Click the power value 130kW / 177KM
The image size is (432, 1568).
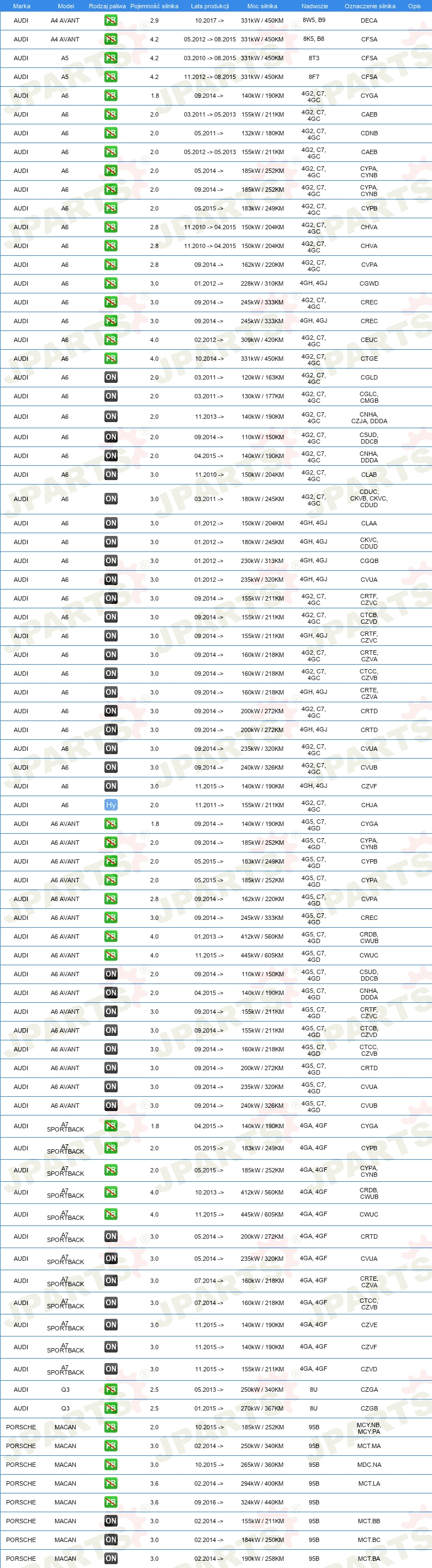[x=262, y=396]
